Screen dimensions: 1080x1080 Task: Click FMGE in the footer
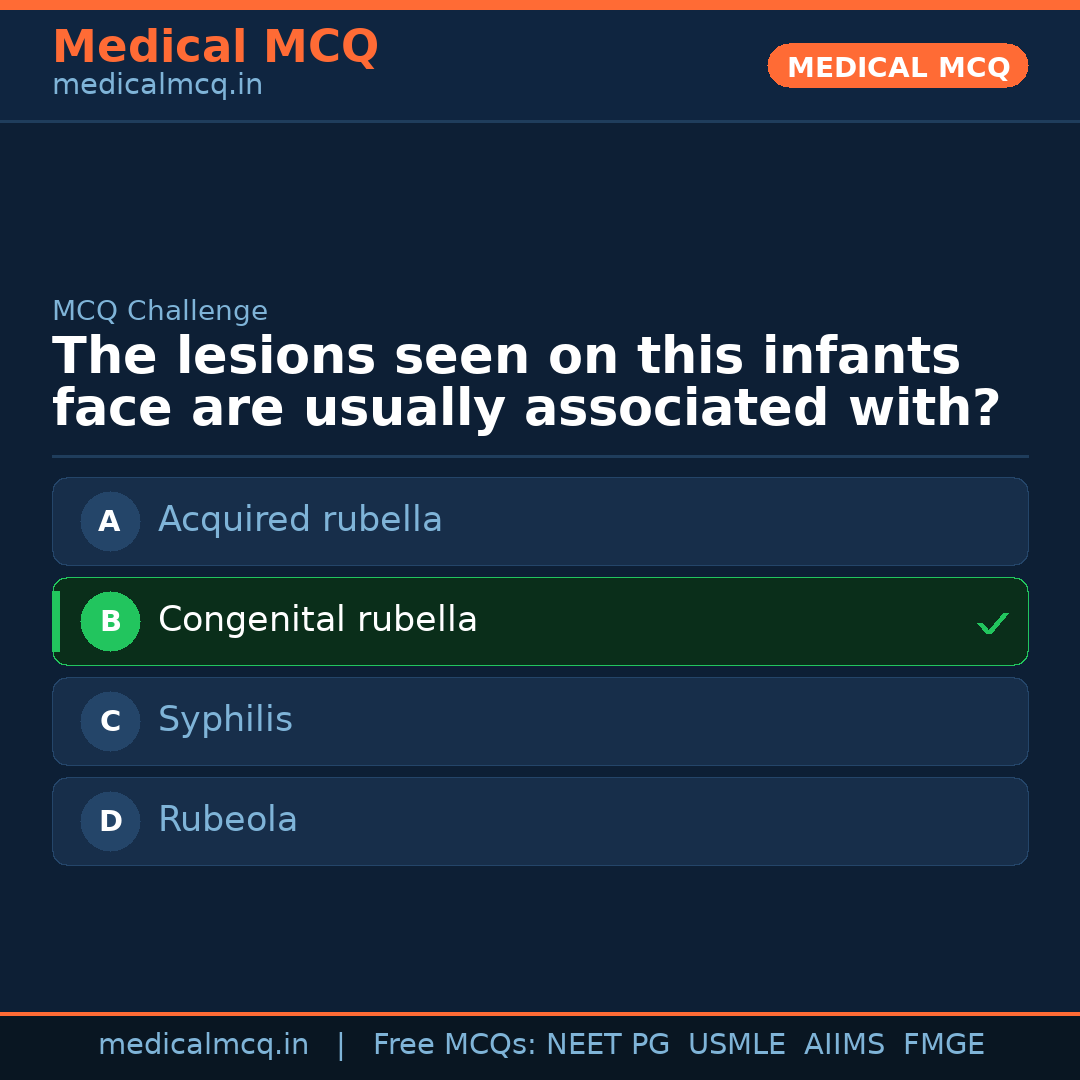943,1045
